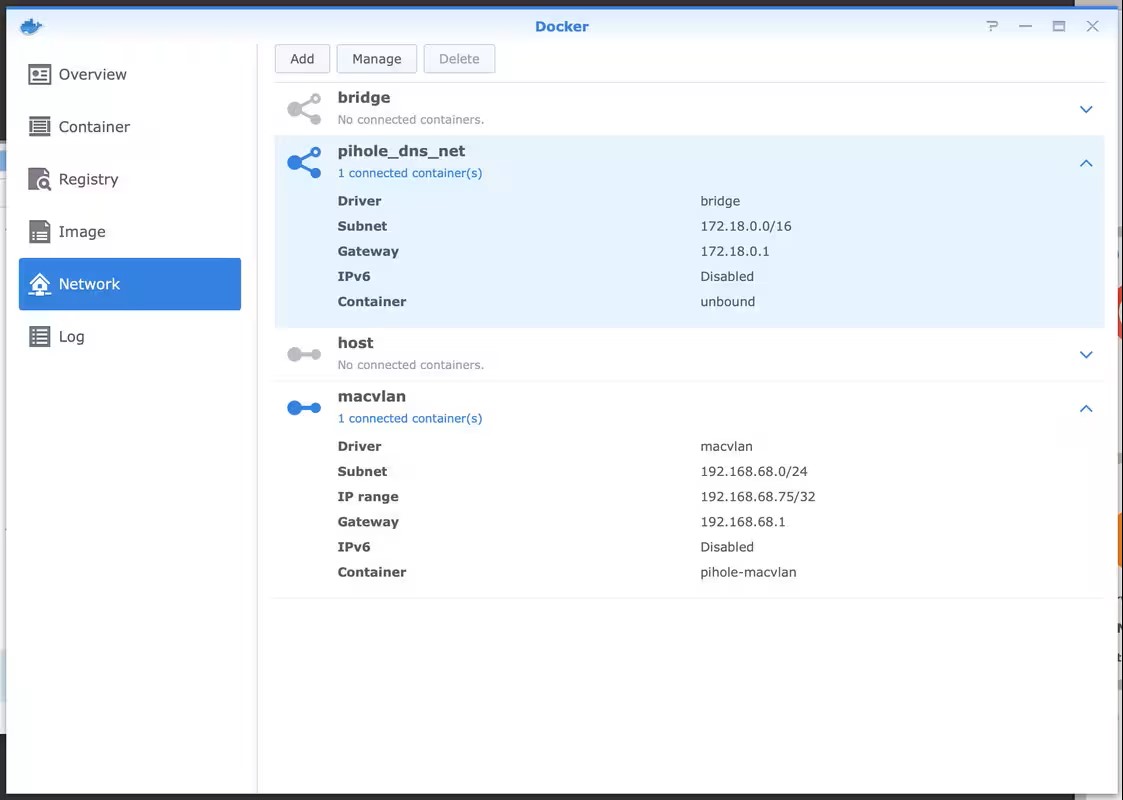Click the Manage button
The height and width of the screenshot is (800, 1123).
(376, 59)
